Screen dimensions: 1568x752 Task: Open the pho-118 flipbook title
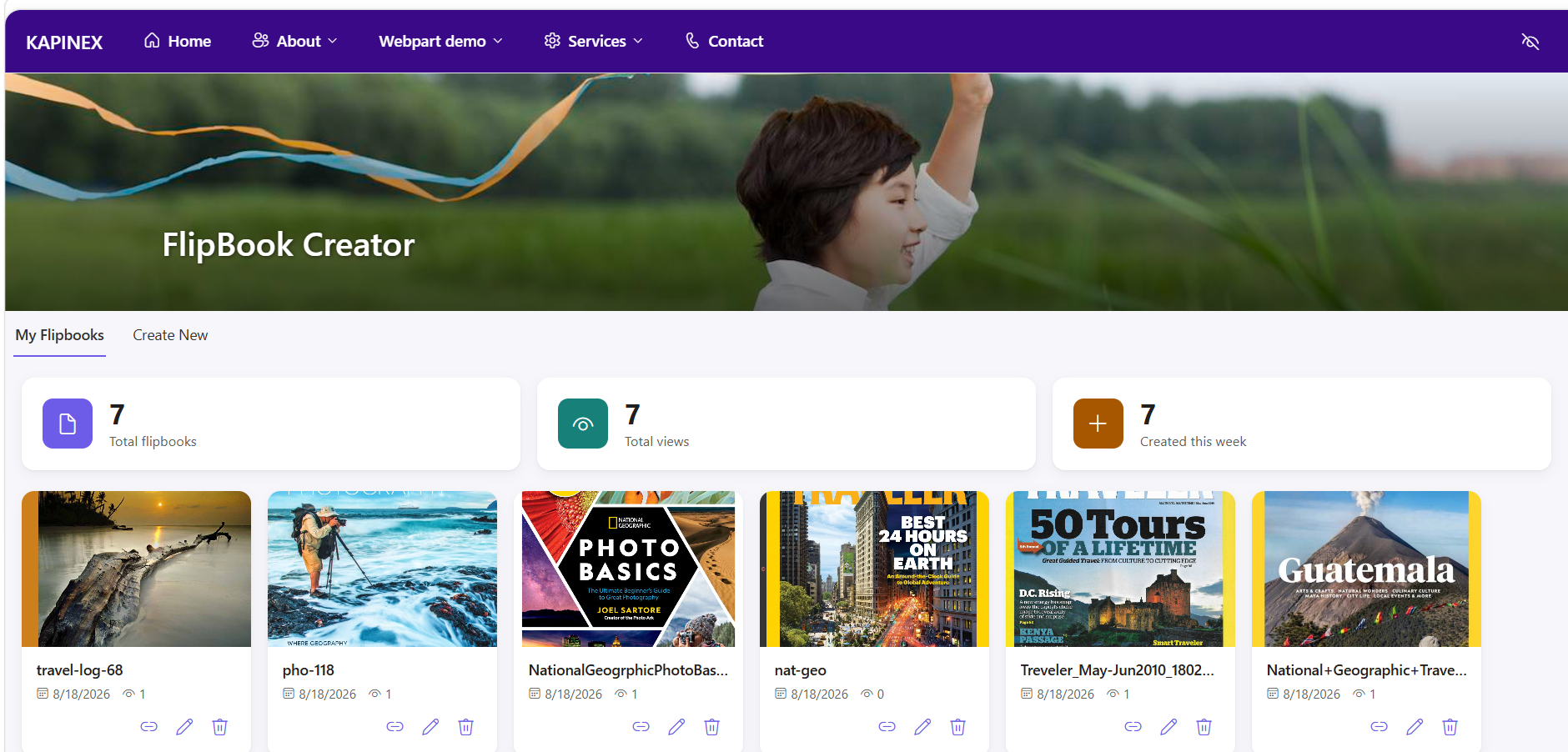tap(309, 670)
